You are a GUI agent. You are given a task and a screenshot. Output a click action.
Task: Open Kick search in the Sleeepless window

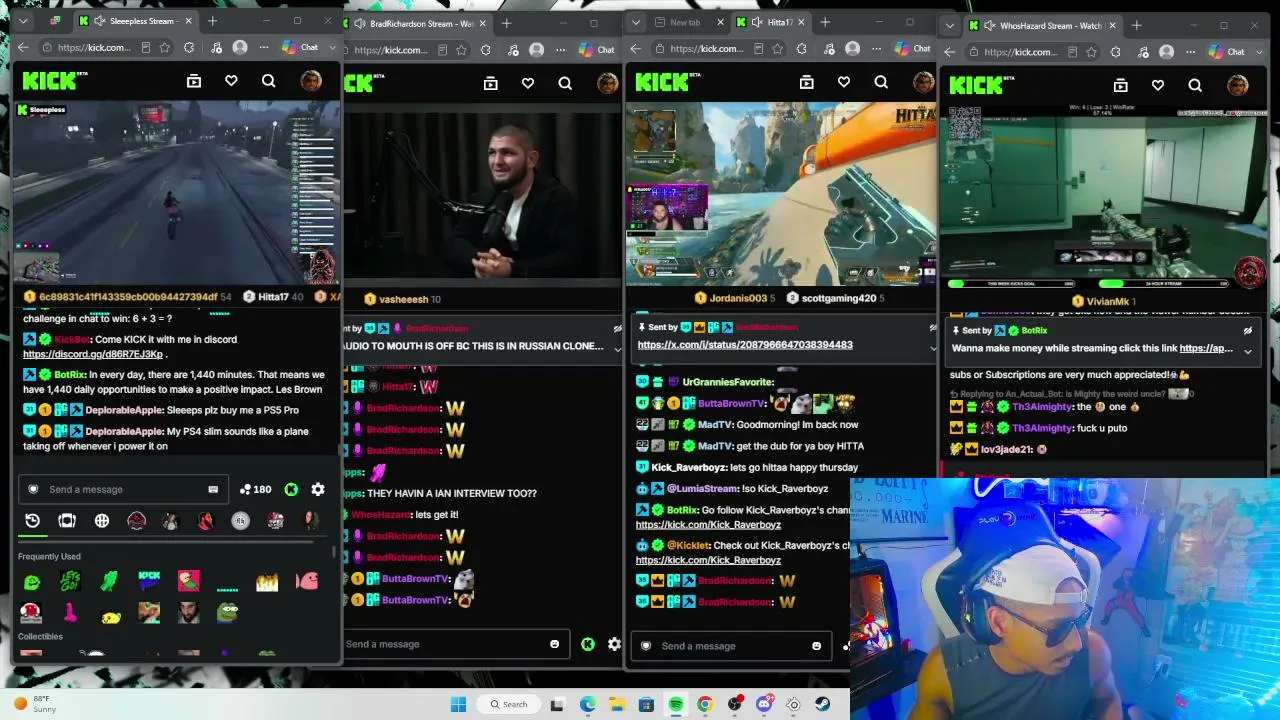pos(268,81)
